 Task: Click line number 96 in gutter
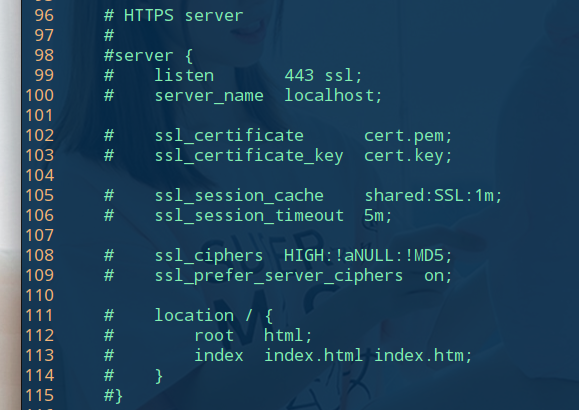(44, 16)
